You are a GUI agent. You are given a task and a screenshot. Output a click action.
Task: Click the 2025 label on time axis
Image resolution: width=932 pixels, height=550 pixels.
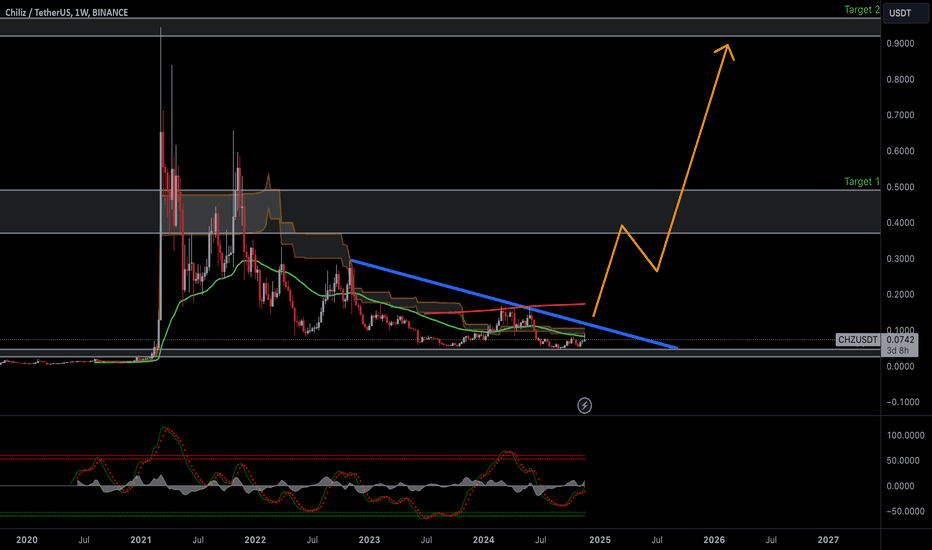(600, 540)
